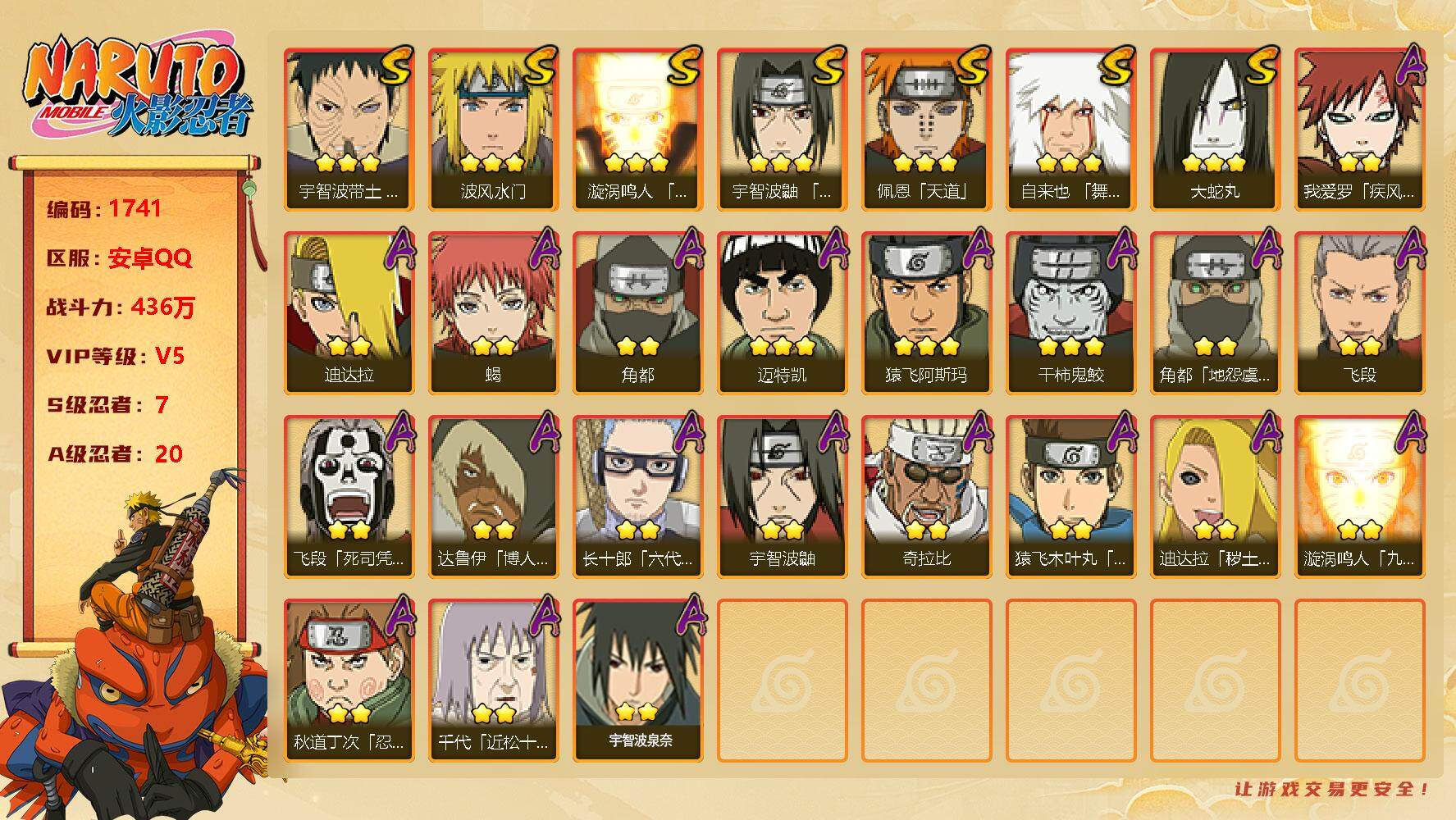The width and height of the screenshot is (1456, 820).
Task: Choose the 佩恩「天道」 ninja card
Action: pos(926,130)
